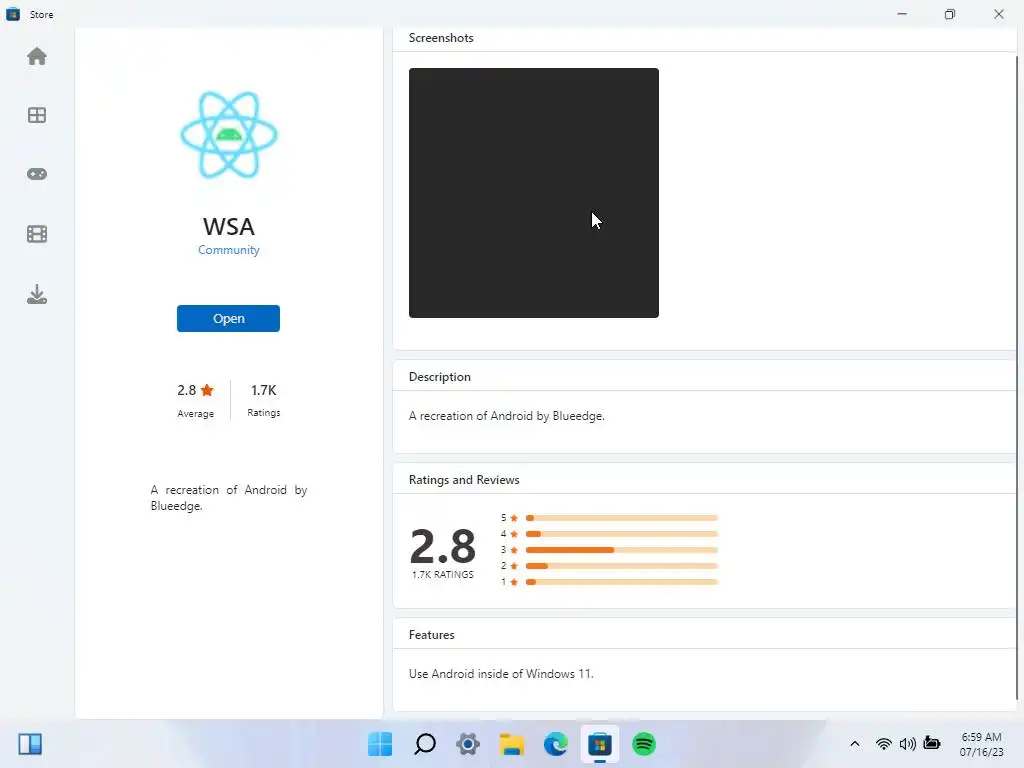This screenshot has width=1024, height=768.
Task: Open the Apps section in sidebar
Action: (x=37, y=115)
